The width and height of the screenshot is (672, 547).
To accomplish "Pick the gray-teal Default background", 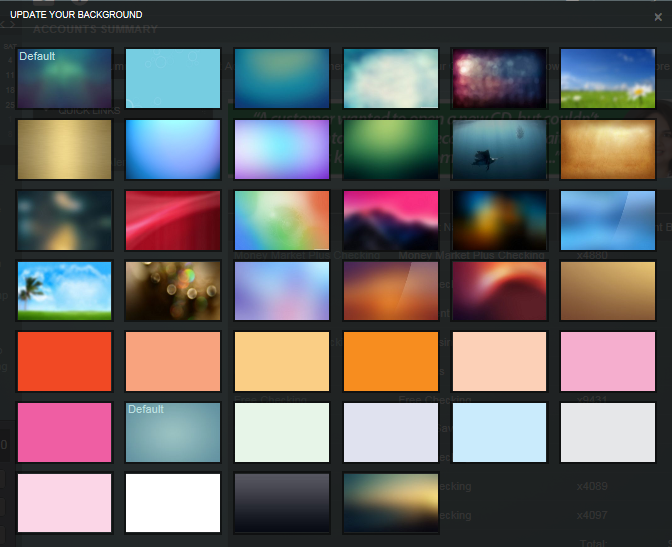I will point(173,433).
